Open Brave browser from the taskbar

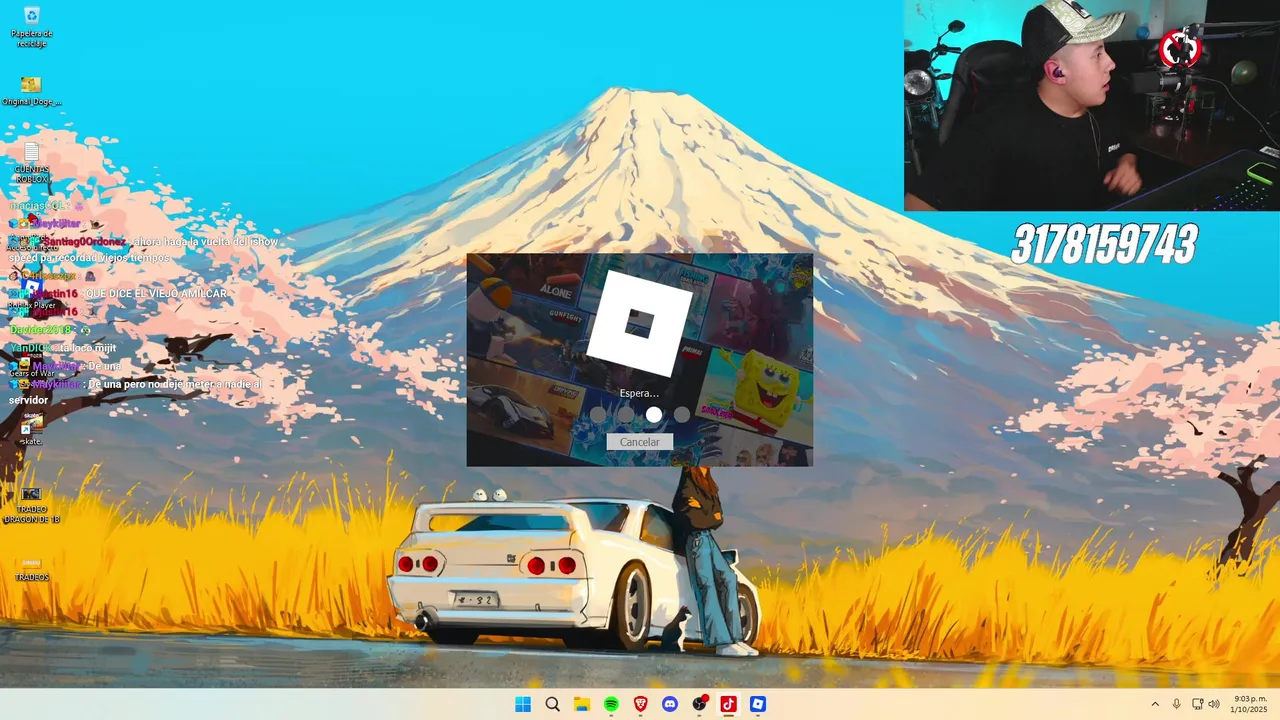641,704
